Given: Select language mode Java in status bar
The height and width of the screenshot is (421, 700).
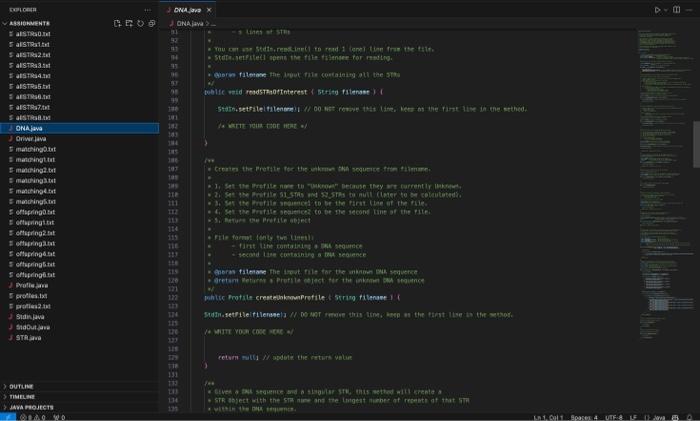Looking at the screenshot, I should tap(655, 417).
